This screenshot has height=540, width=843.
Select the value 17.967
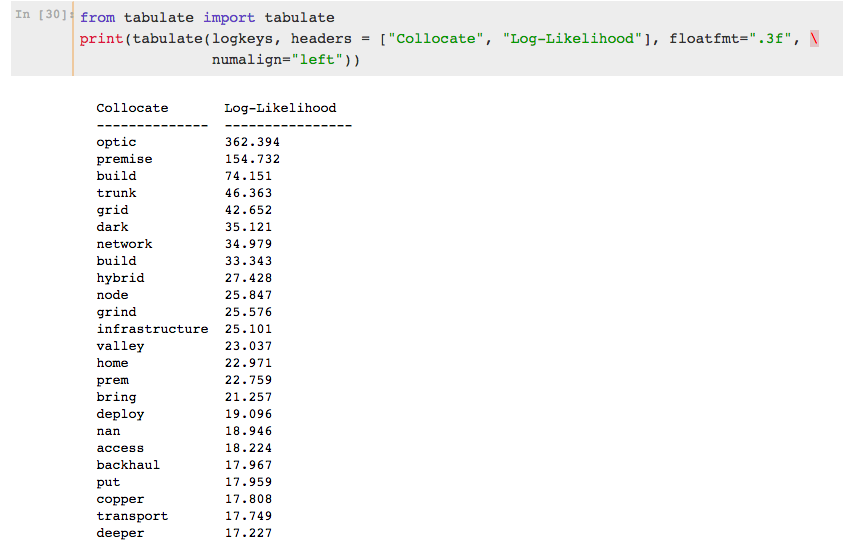tap(248, 465)
